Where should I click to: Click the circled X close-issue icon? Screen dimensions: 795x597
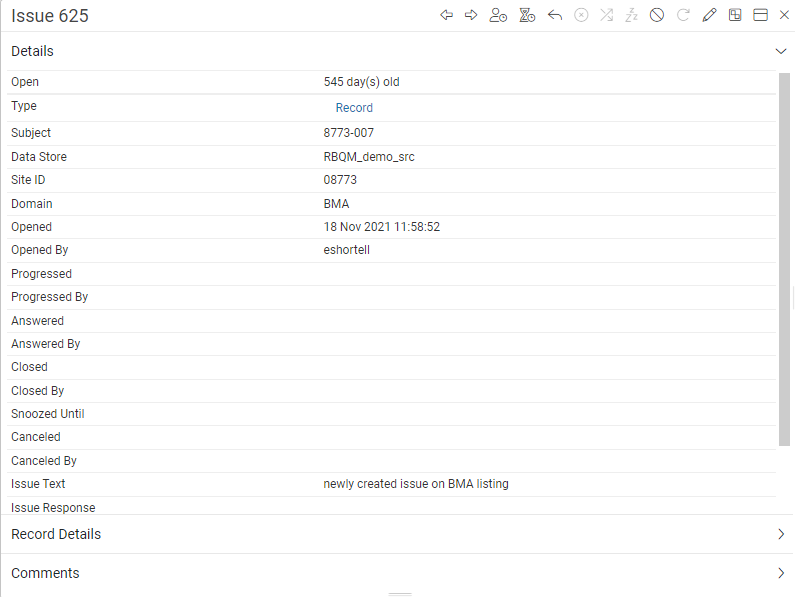581,15
